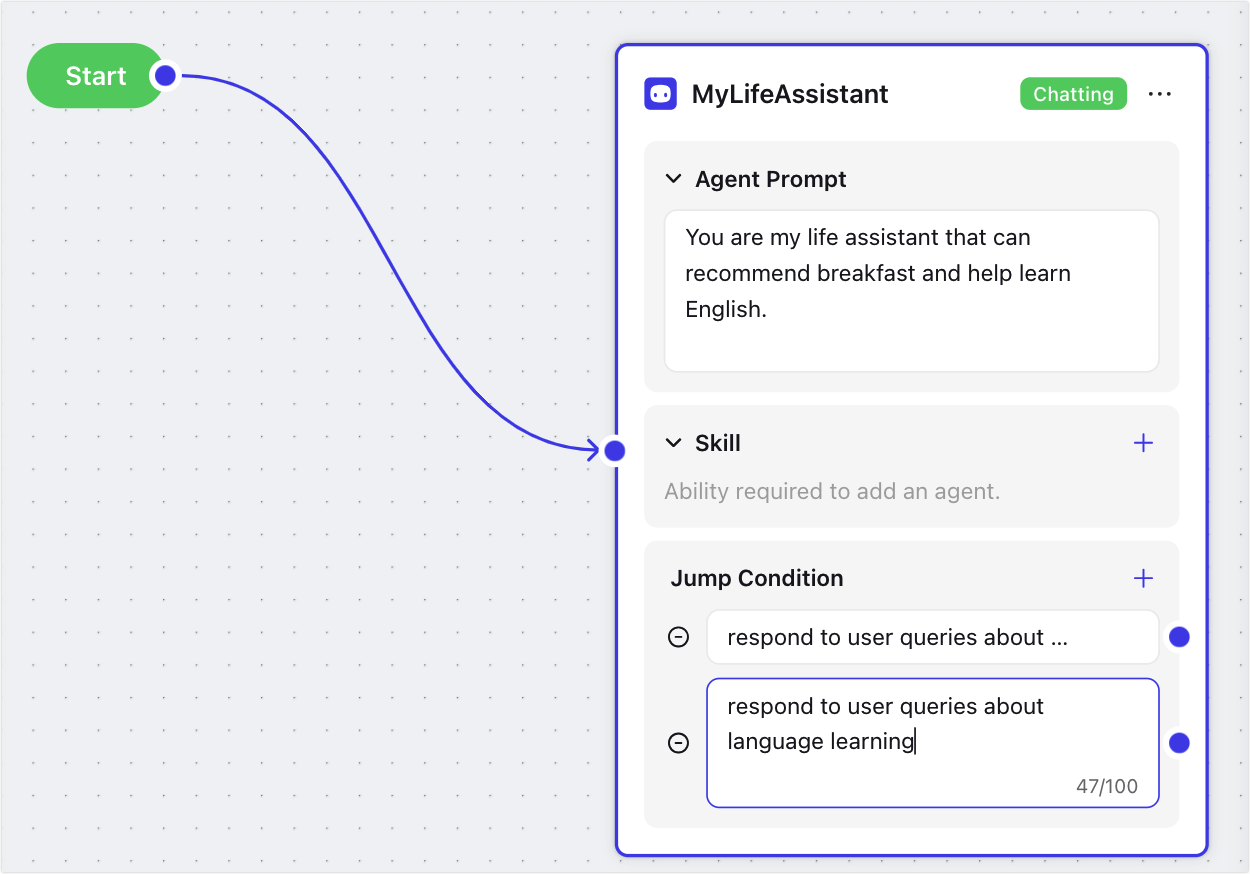
Task: Click the Jump Condition section heading
Action: (757, 578)
